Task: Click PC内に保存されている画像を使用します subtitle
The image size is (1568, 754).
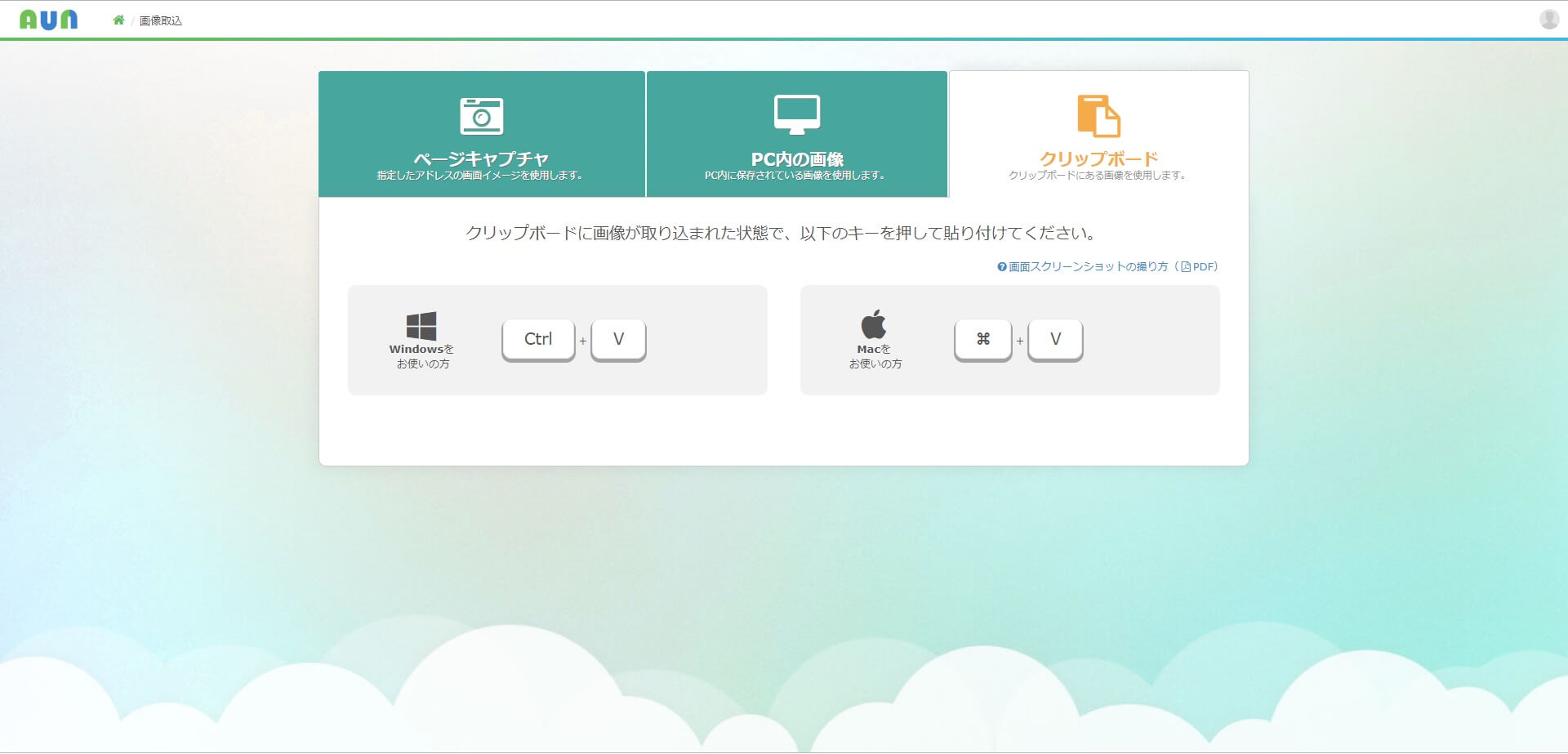Action: click(795, 175)
